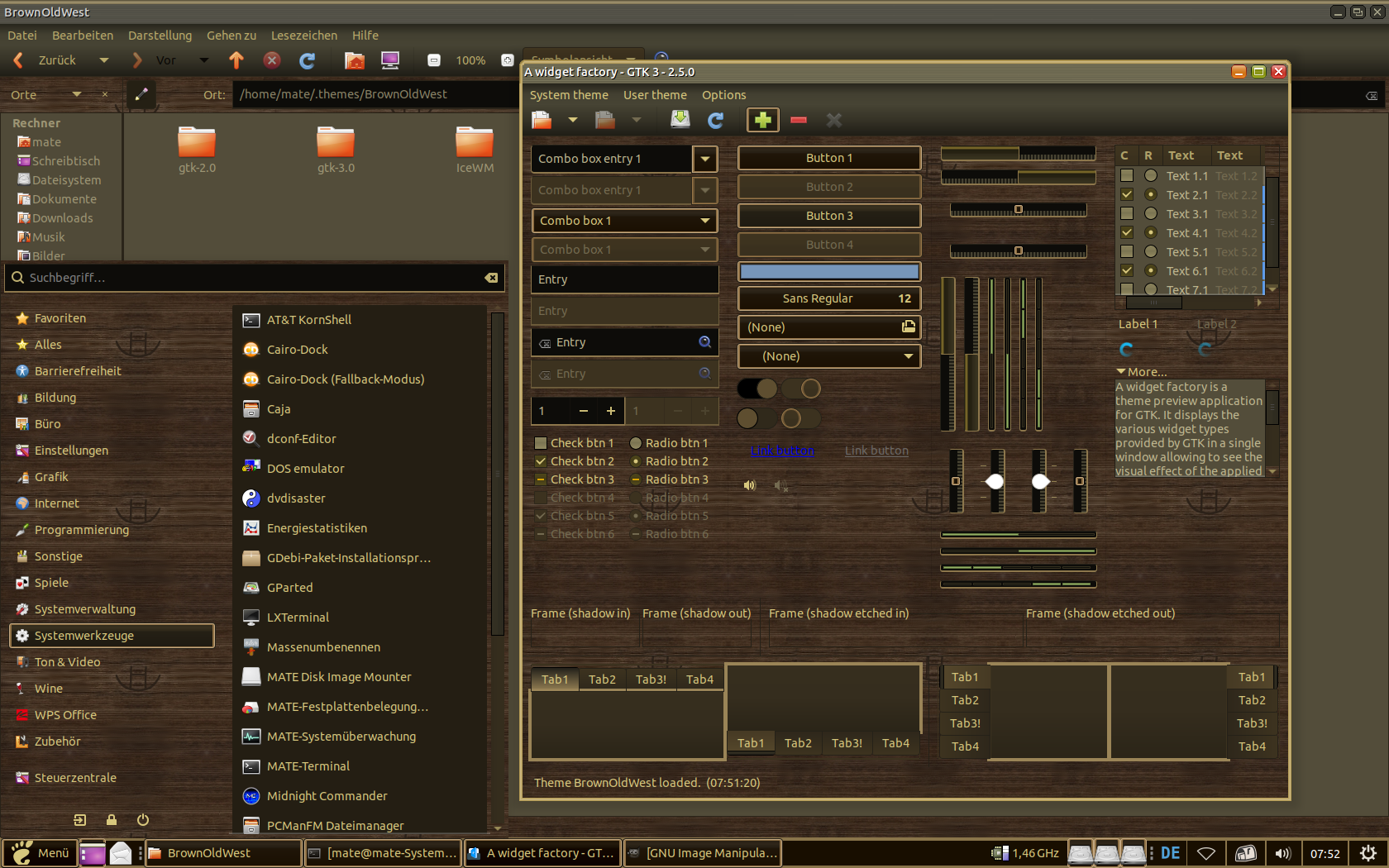Click the network icon in system tray

(1206, 853)
